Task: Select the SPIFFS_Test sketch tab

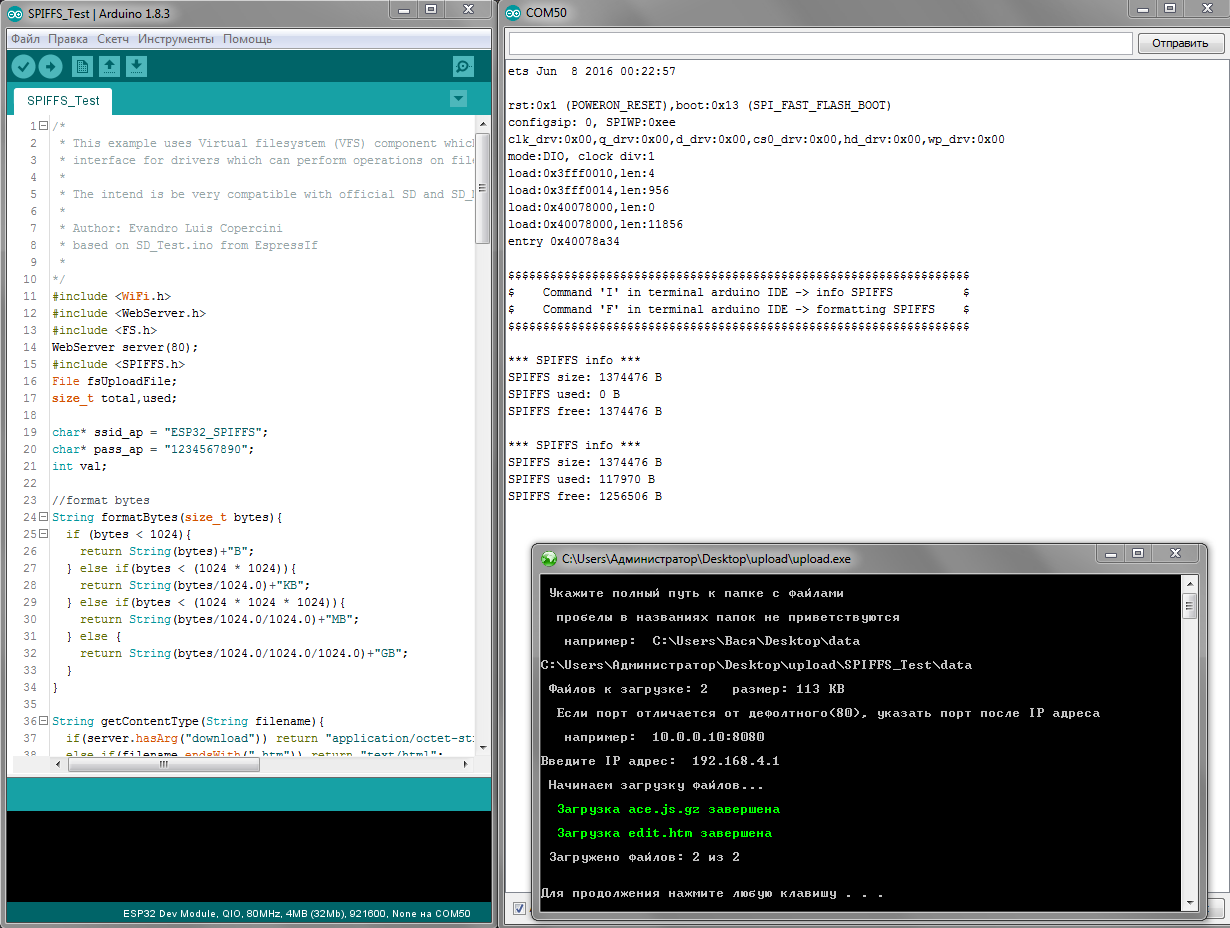Action: pos(63,101)
